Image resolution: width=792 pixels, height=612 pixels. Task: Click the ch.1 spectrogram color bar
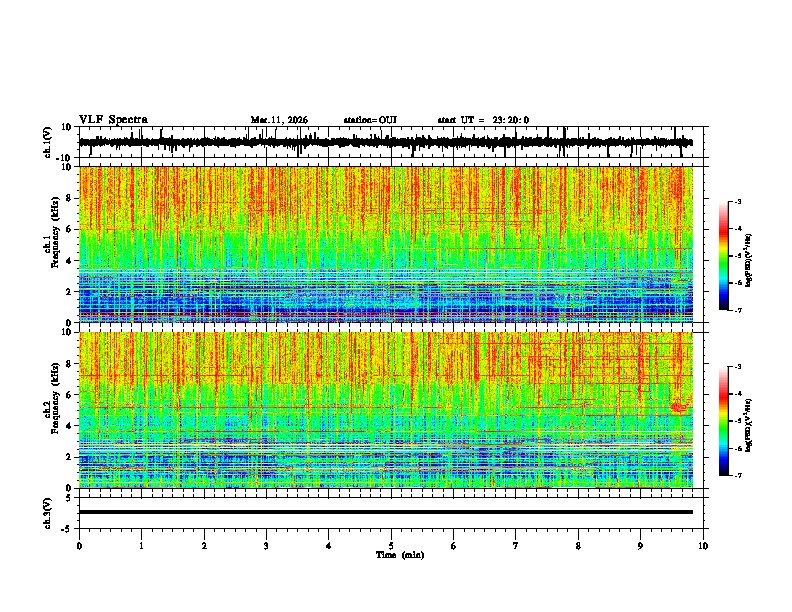(x=723, y=256)
